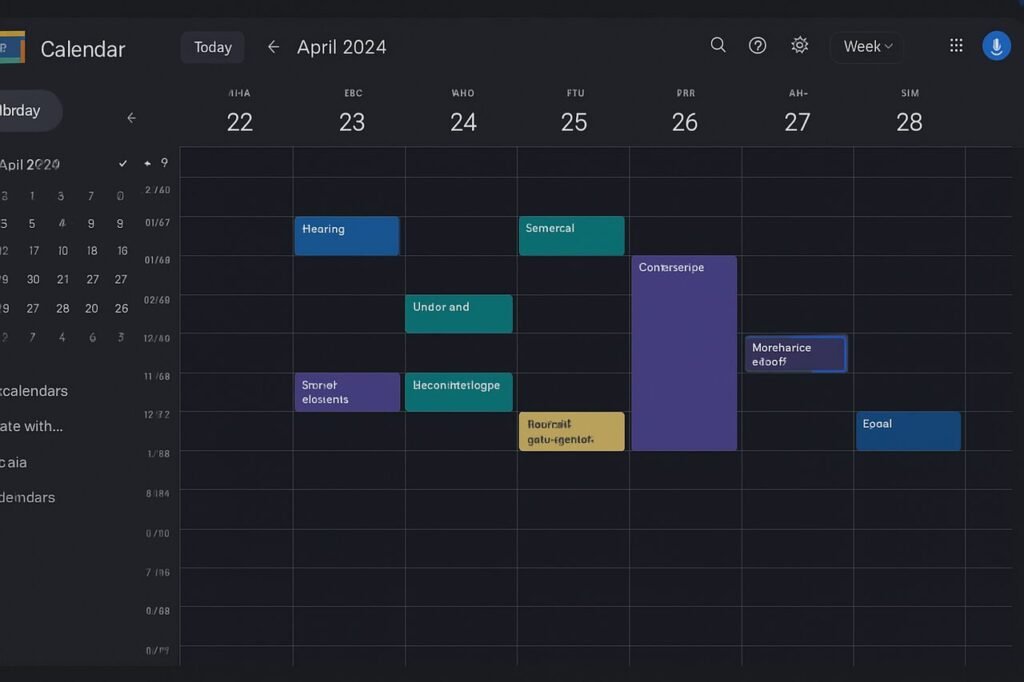Viewport: 1024px width, 682px height.
Task: Open the help icon in the top bar
Action: [x=757, y=45]
